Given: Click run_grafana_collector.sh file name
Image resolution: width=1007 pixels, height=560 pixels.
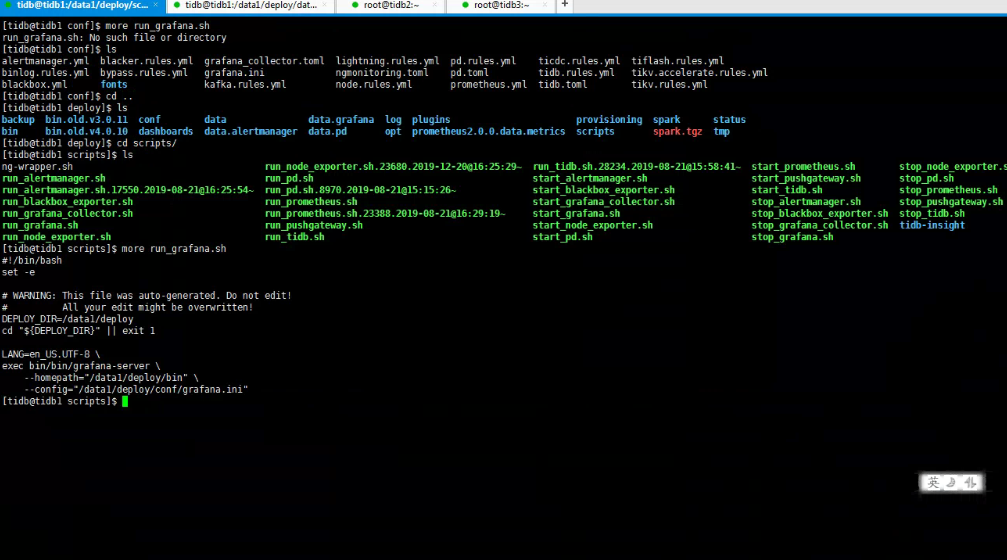Looking at the screenshot, I should pos(67,213).
